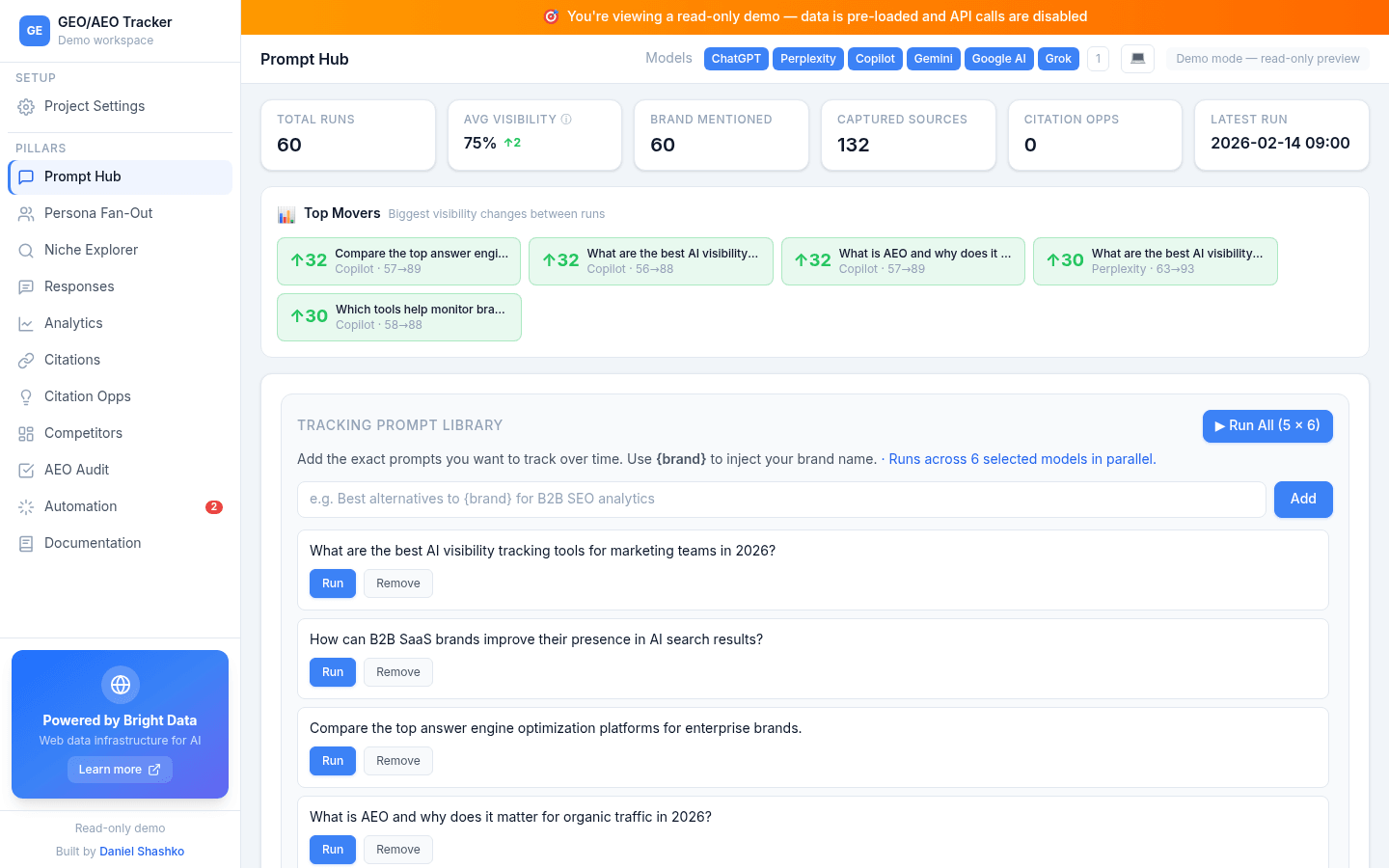This screenshot has height=868, width=1389.
Task: Click the Responses message icon
Action: tap(26, 287)
